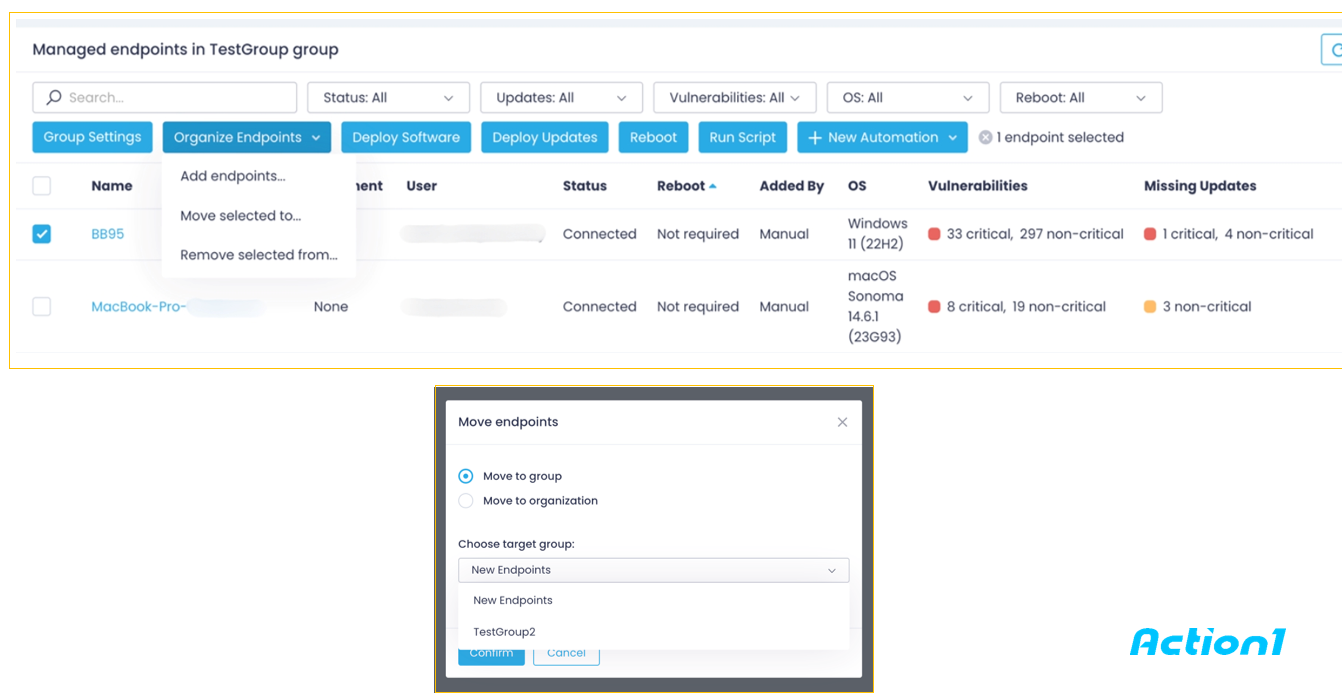Close the Move endpoints dialog

[842, 422]
